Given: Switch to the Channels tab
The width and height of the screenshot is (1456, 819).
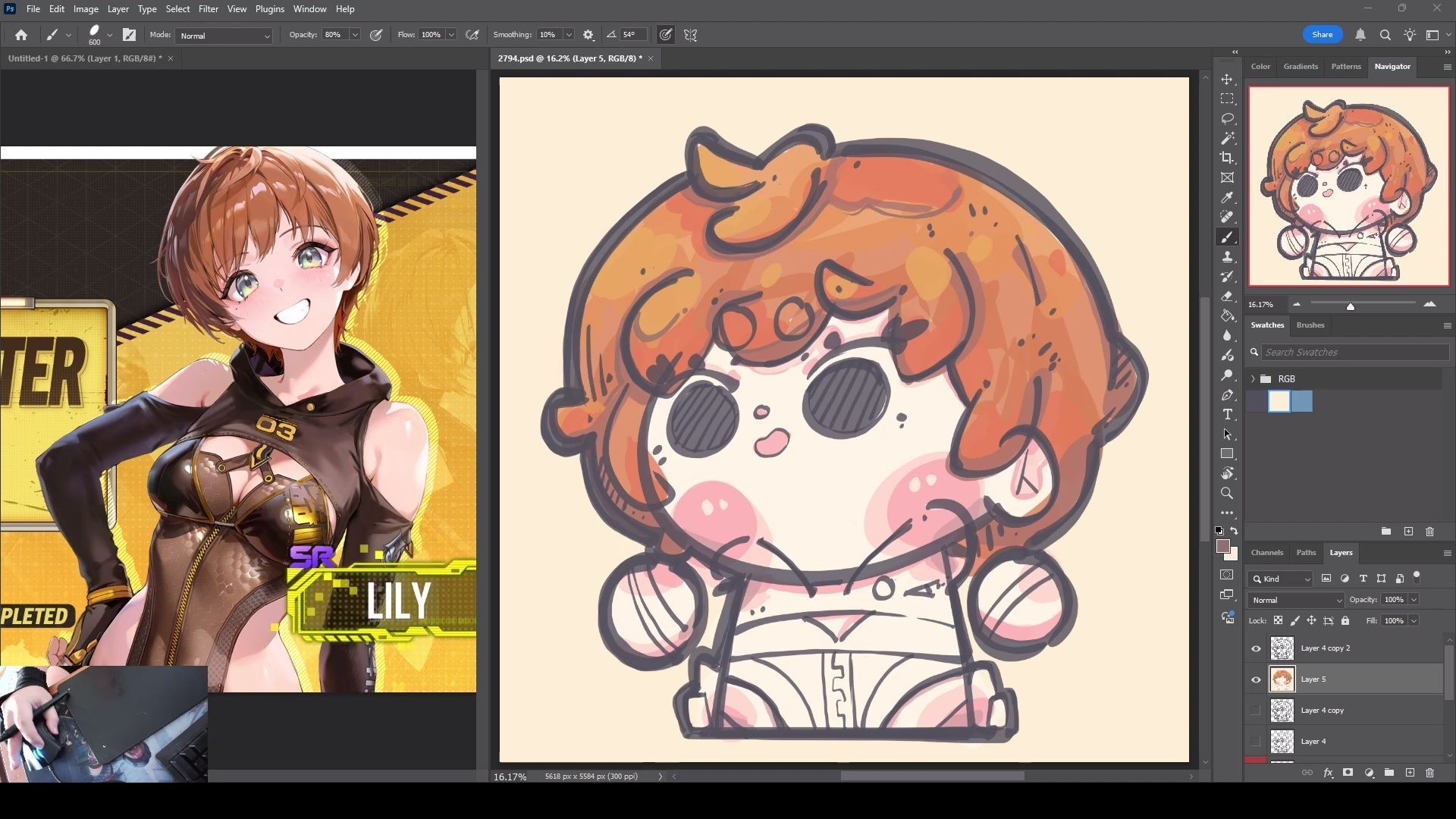Looking at the screenshot, I should (x=1266, y=552).
